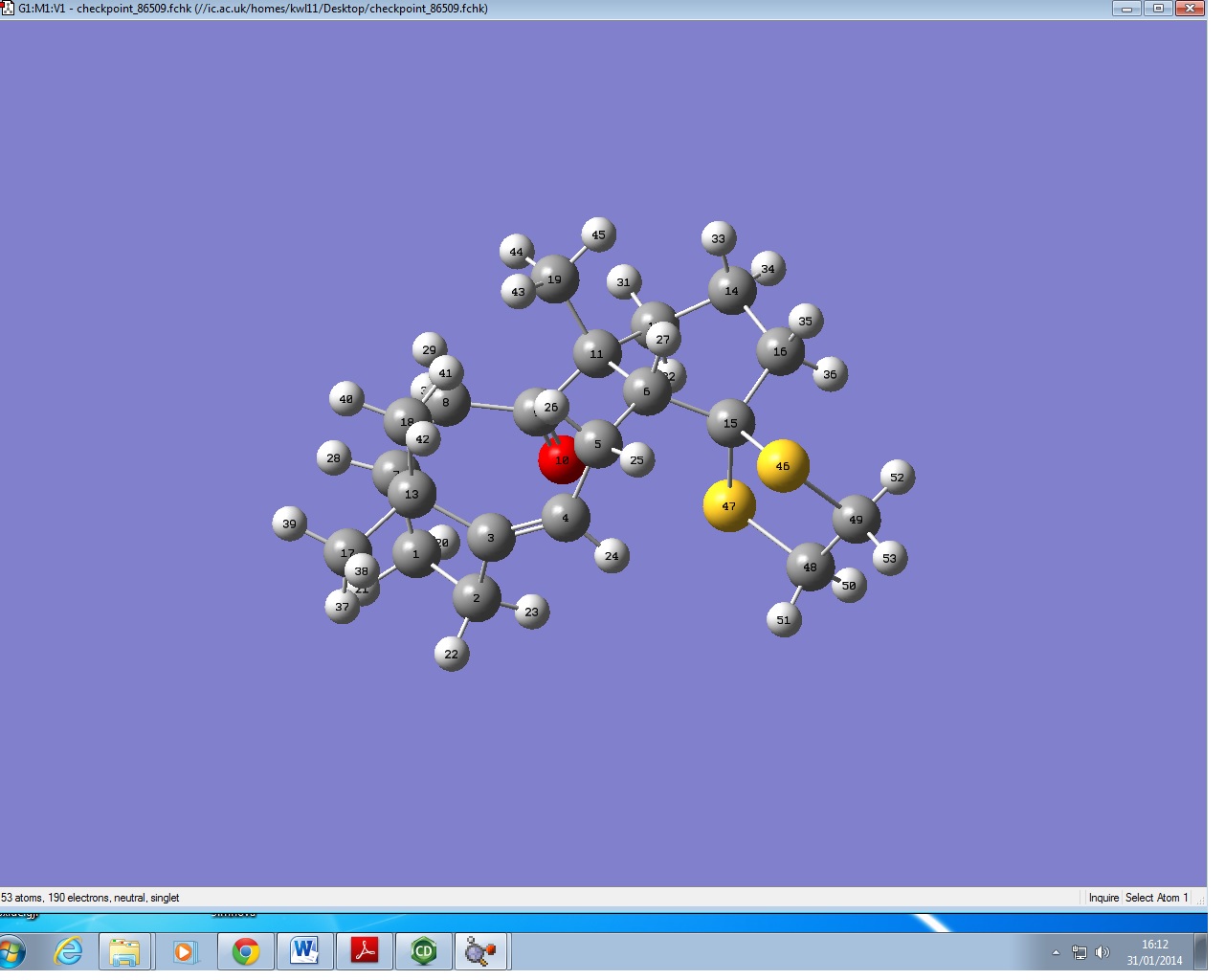Select hydrogen atom 28 in the molecule
The height and width of the screenshot is (980, 1225).
(x=333, y=457)
